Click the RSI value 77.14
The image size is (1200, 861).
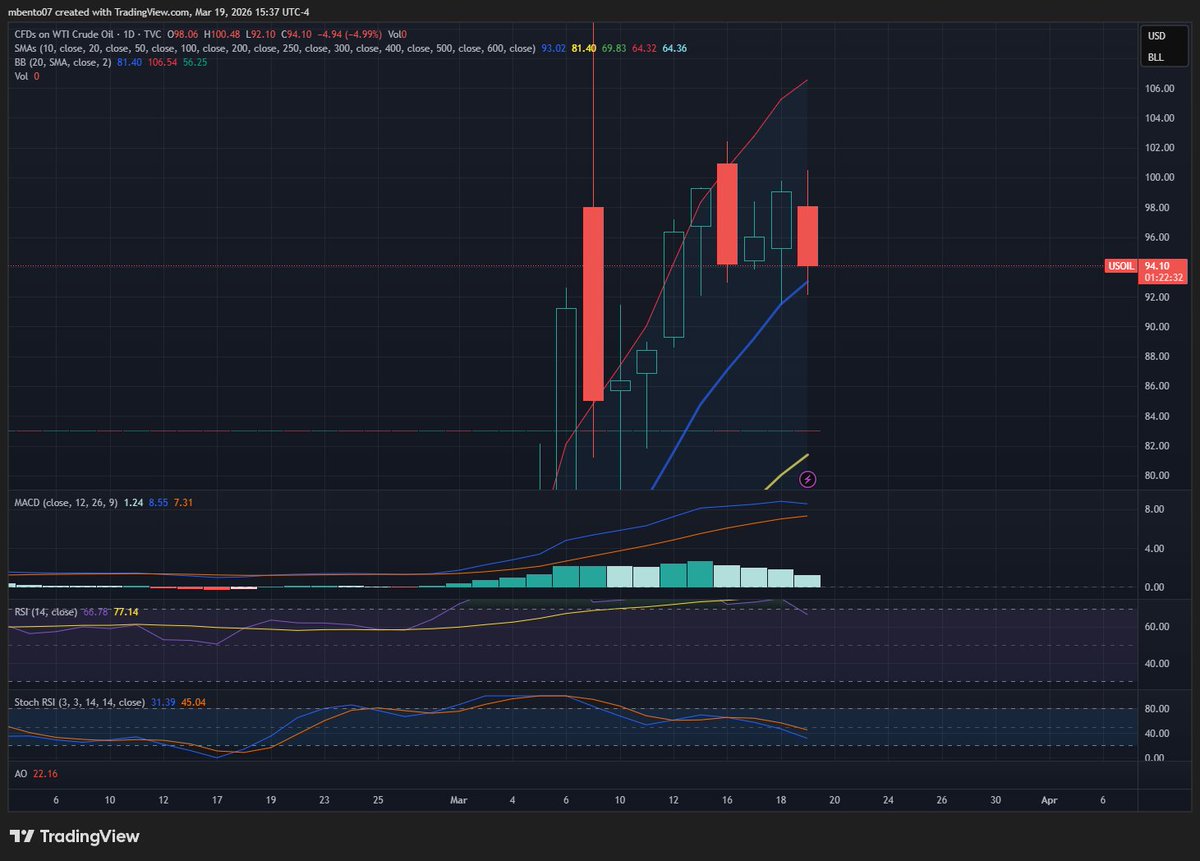point(126,610)
